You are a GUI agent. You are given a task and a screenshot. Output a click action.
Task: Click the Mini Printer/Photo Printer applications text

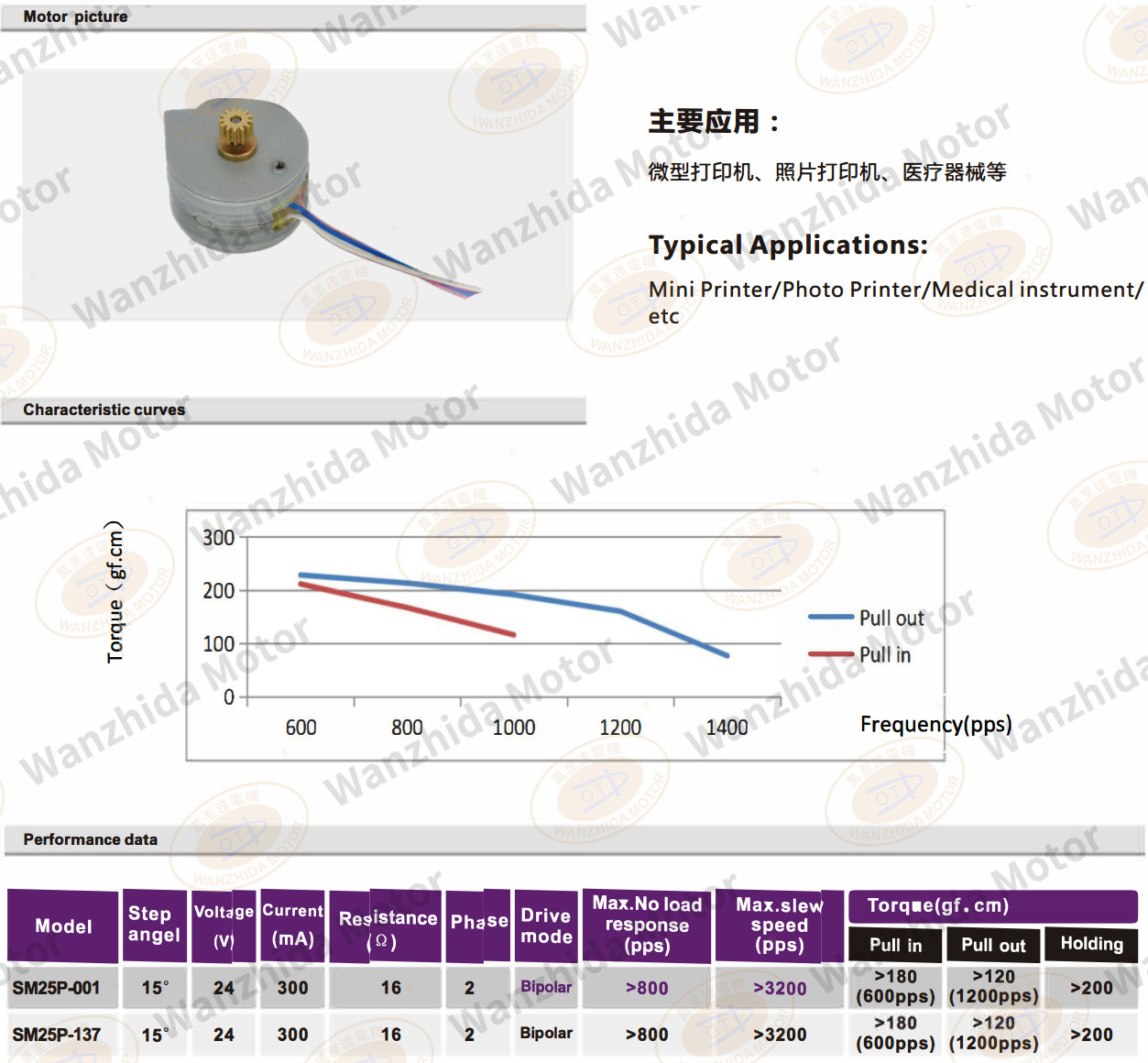895,302
